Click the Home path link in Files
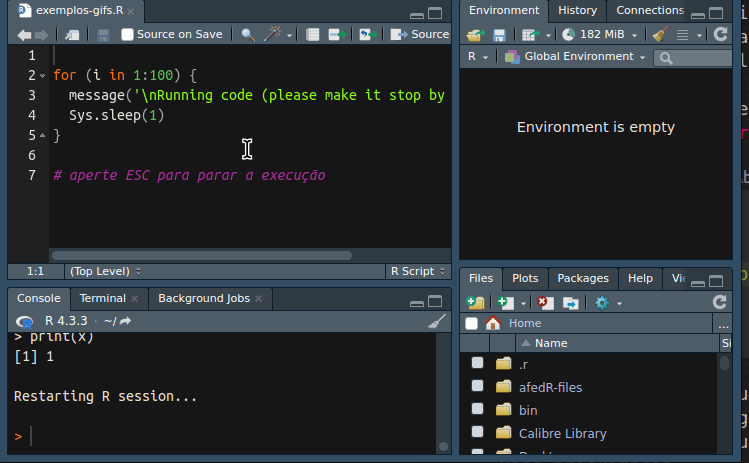The image size is (749, 463). click(524, 323)
